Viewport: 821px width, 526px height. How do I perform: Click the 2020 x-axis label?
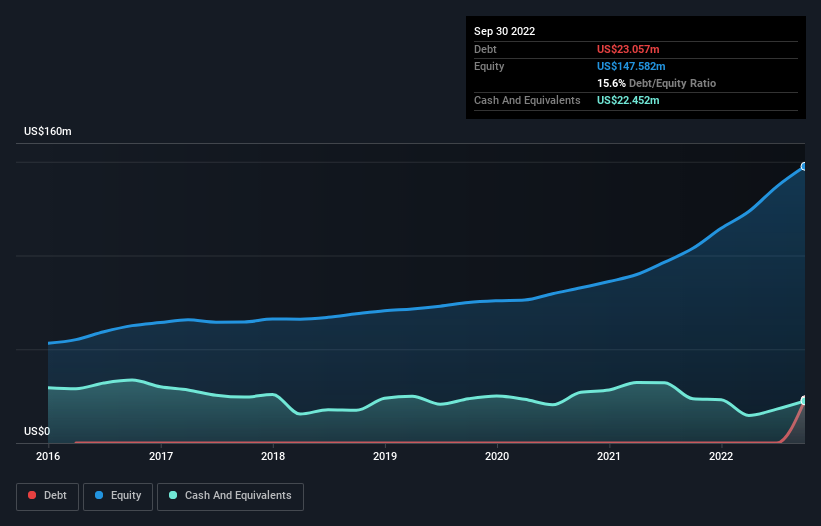point(497,456)
